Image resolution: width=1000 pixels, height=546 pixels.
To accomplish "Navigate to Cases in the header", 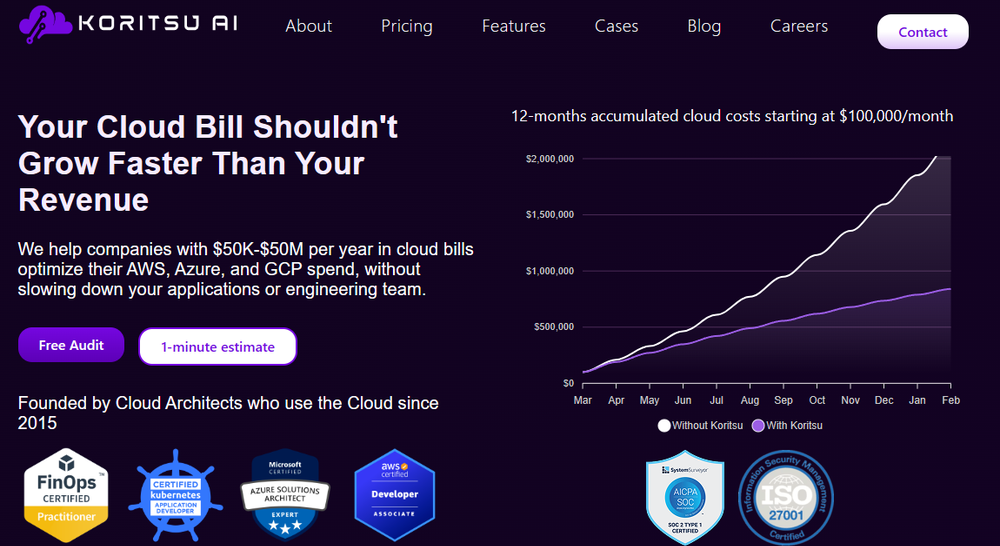I will [616, 26].
